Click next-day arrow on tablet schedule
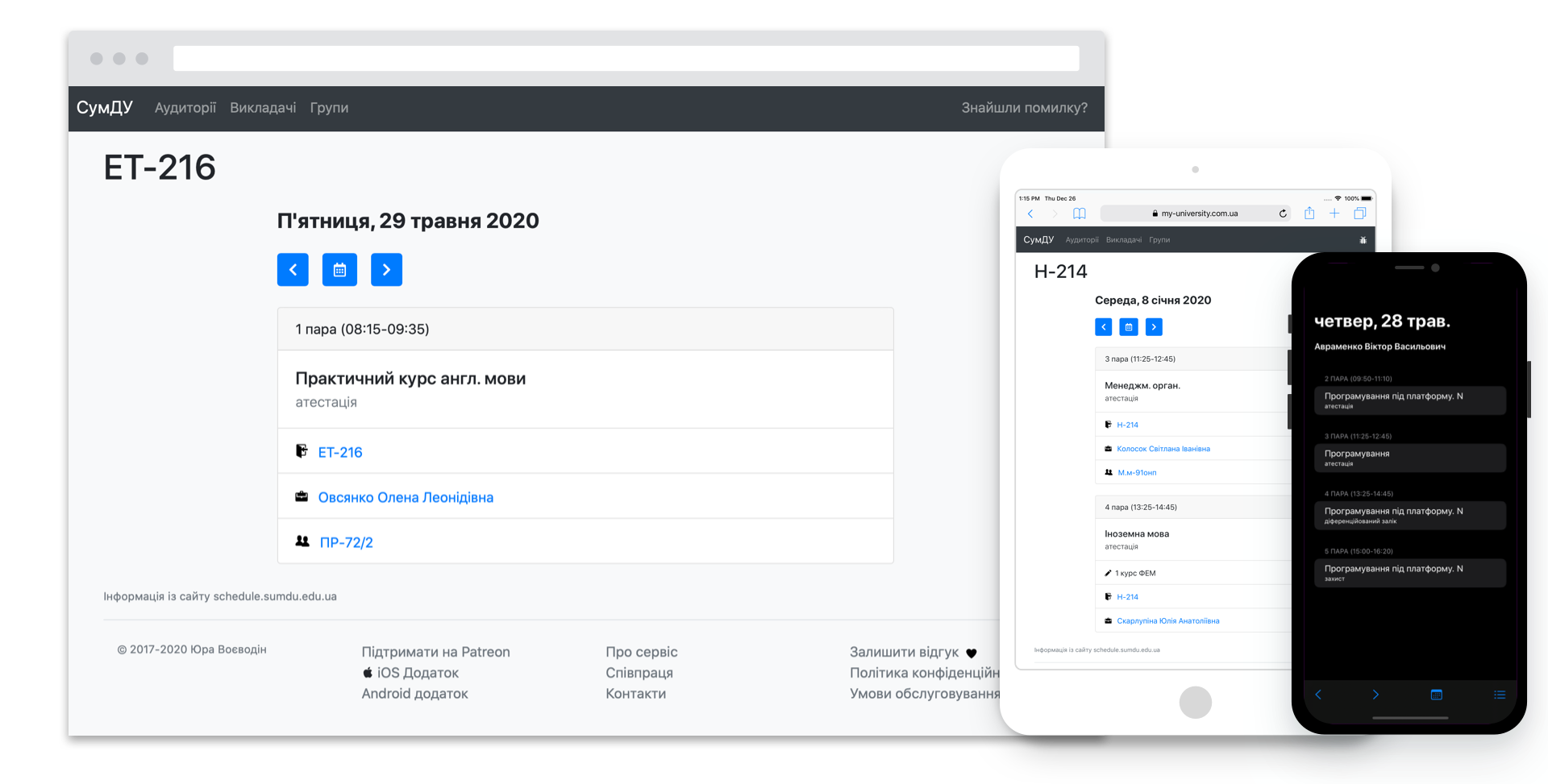The height and width of the screenshot is (784, 1548). [1154, 327]
